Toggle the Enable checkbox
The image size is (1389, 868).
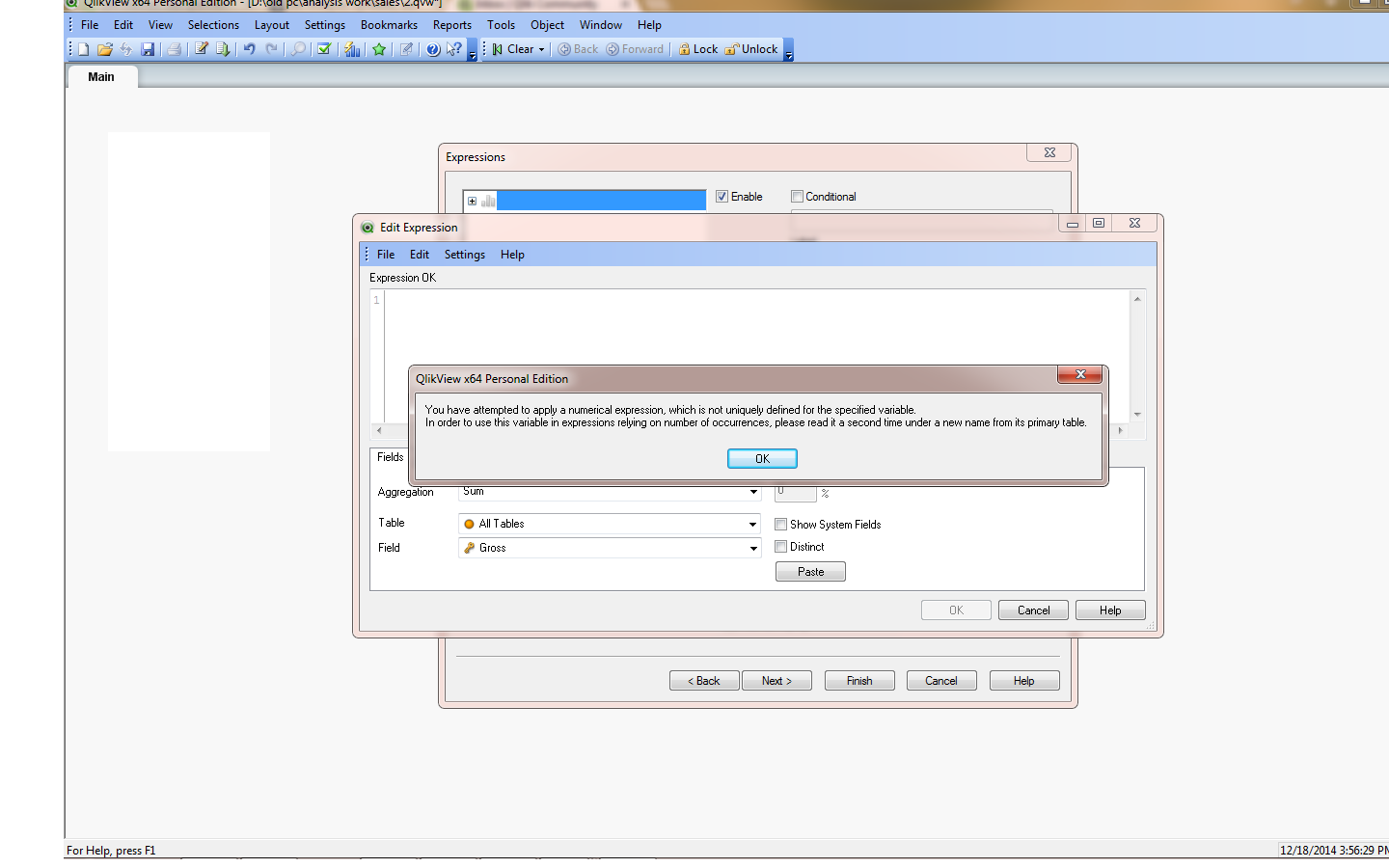[722, 197]
